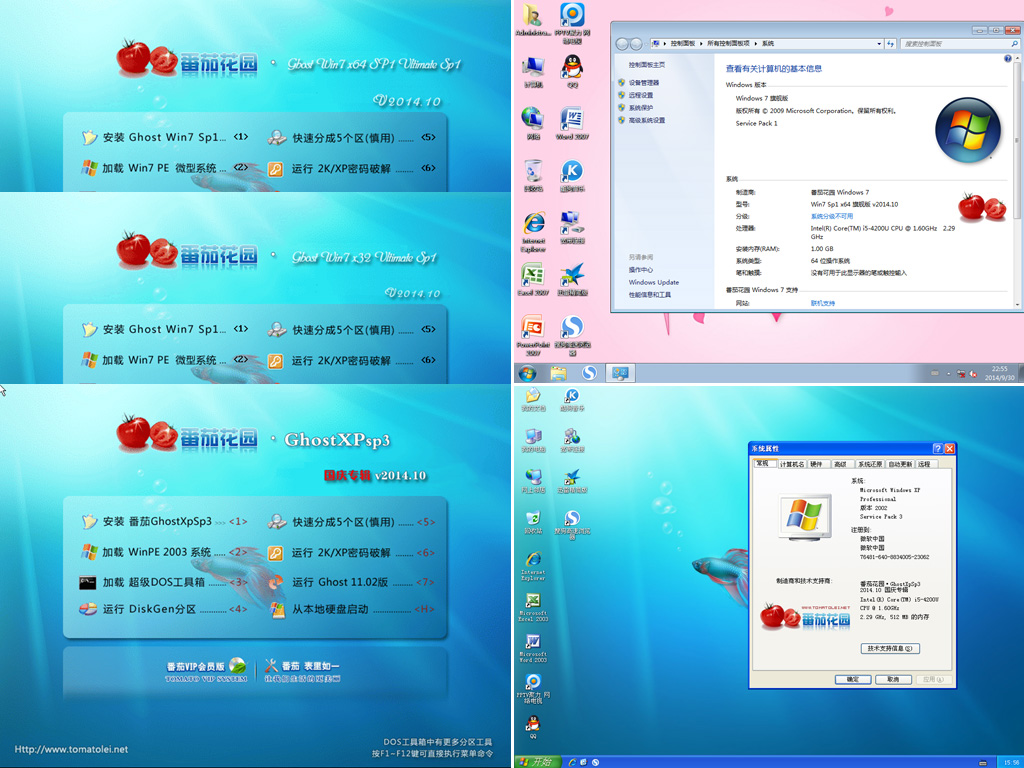Select 安装 番茄GhostXpSp3 boot option
The image size is (1024, 768).
(x=165, y=521)
